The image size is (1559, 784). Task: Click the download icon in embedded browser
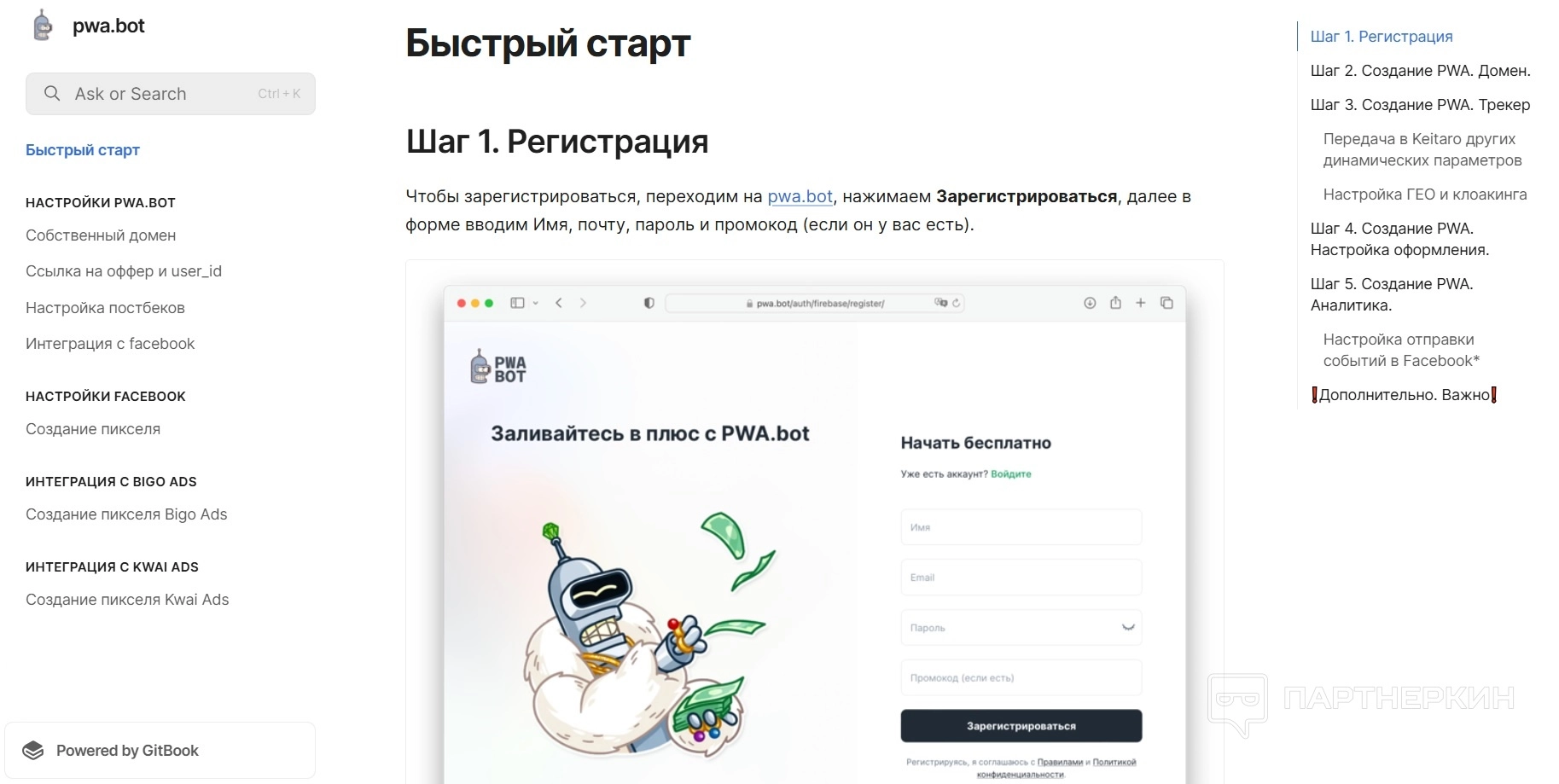click(1090, 303)
